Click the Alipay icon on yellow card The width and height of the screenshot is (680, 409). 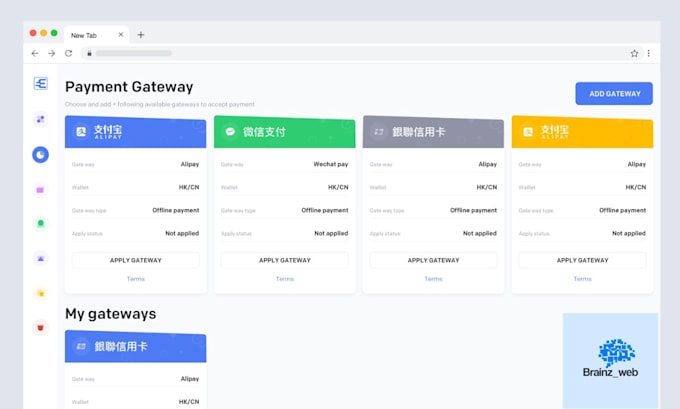[528, 131]
